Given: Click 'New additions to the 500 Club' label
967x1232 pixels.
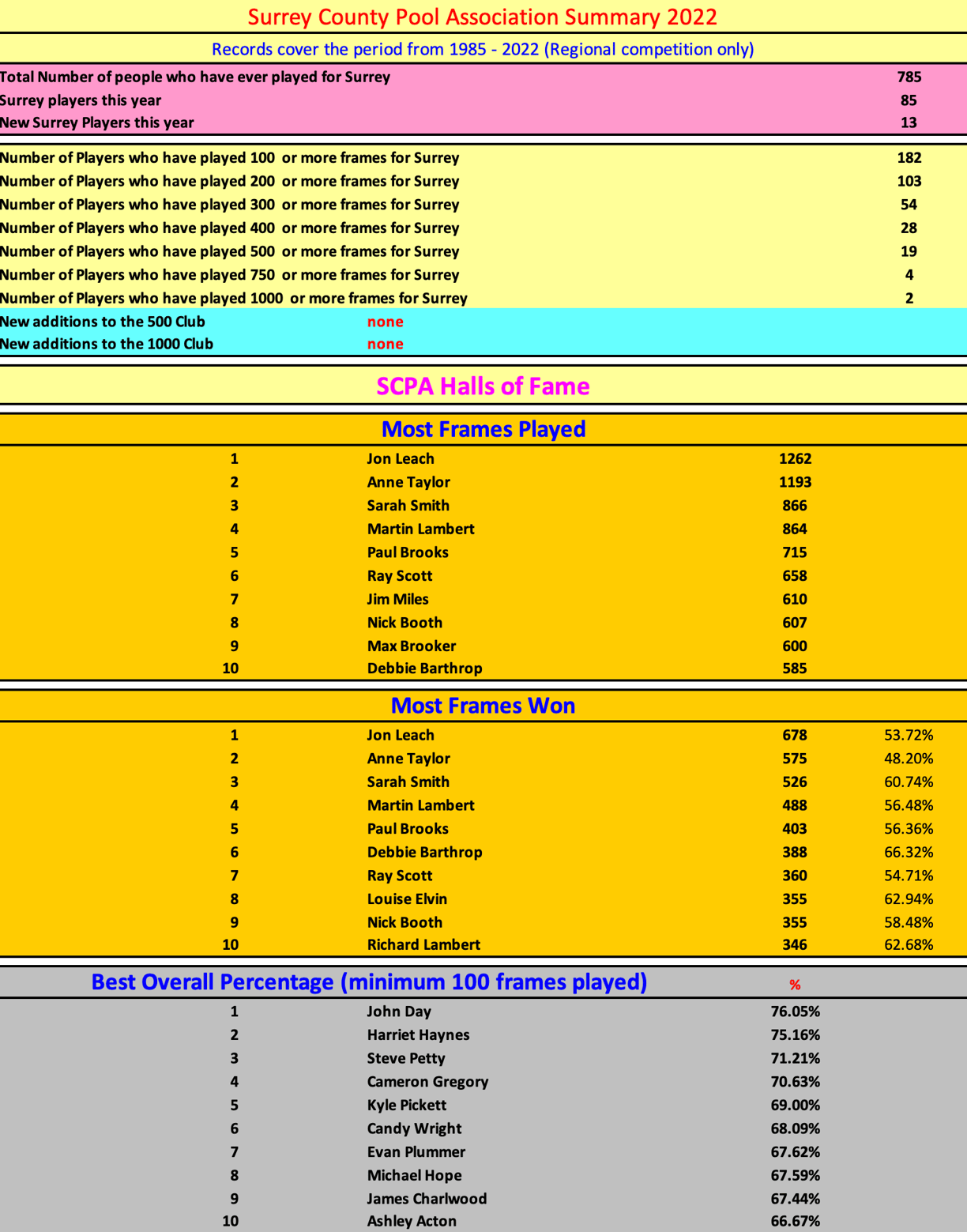Looking at the screenshot, I should click(x=103, y=322).
